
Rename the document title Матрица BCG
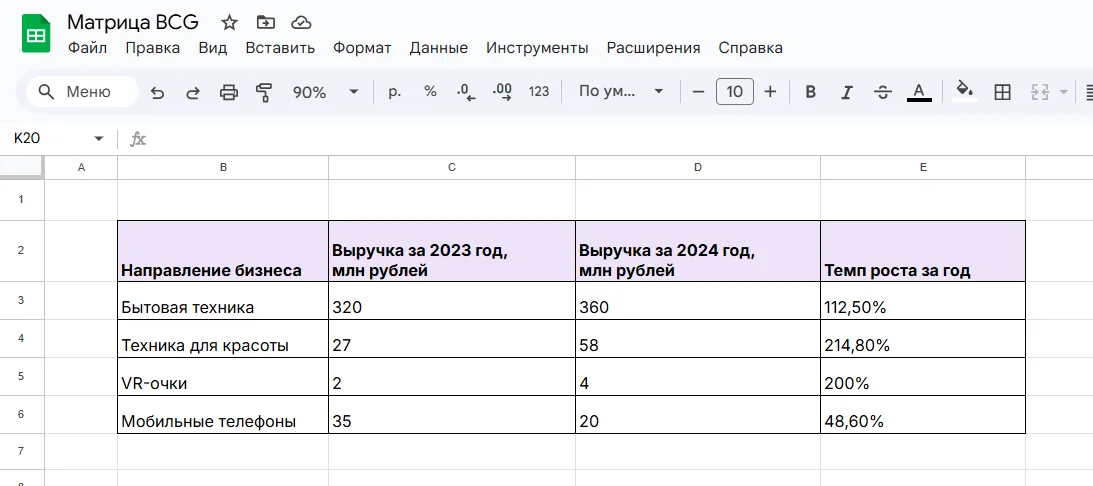coord(133,22)
